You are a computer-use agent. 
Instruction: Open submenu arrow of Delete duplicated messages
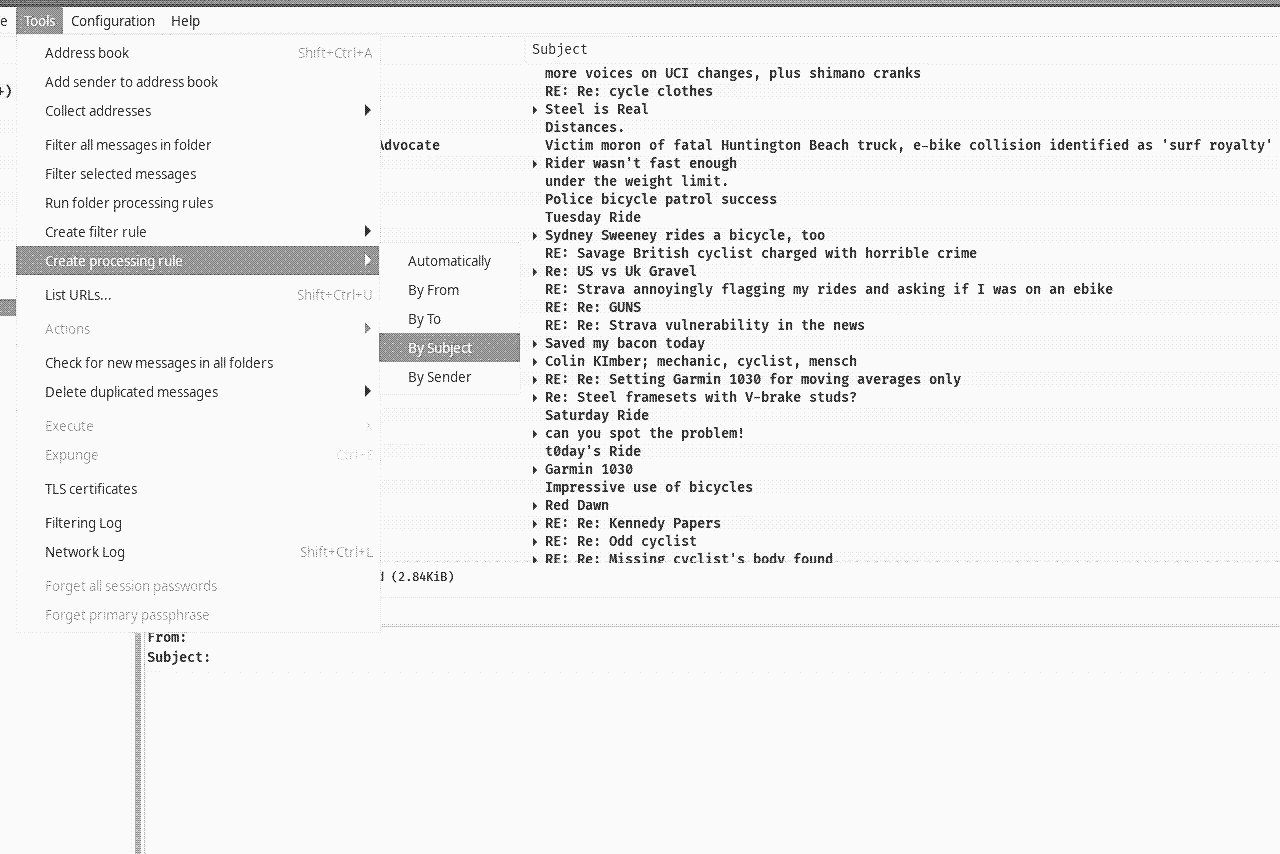368,392
